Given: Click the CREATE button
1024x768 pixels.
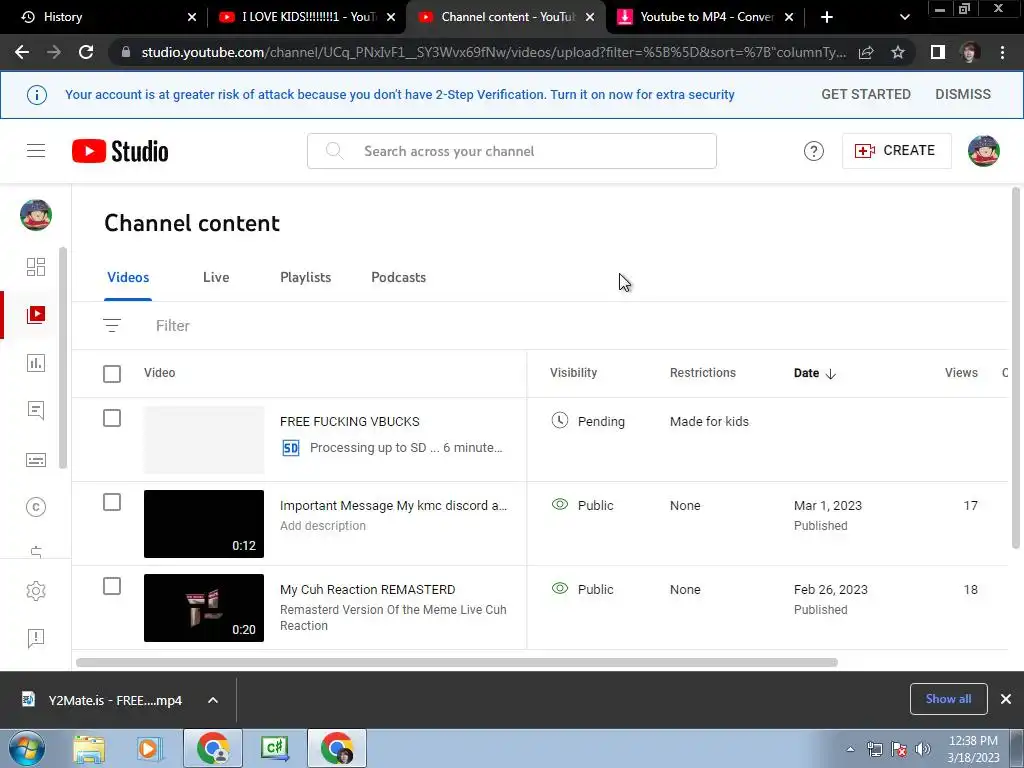Looking at the screenshot, I should tap(896, 151).
